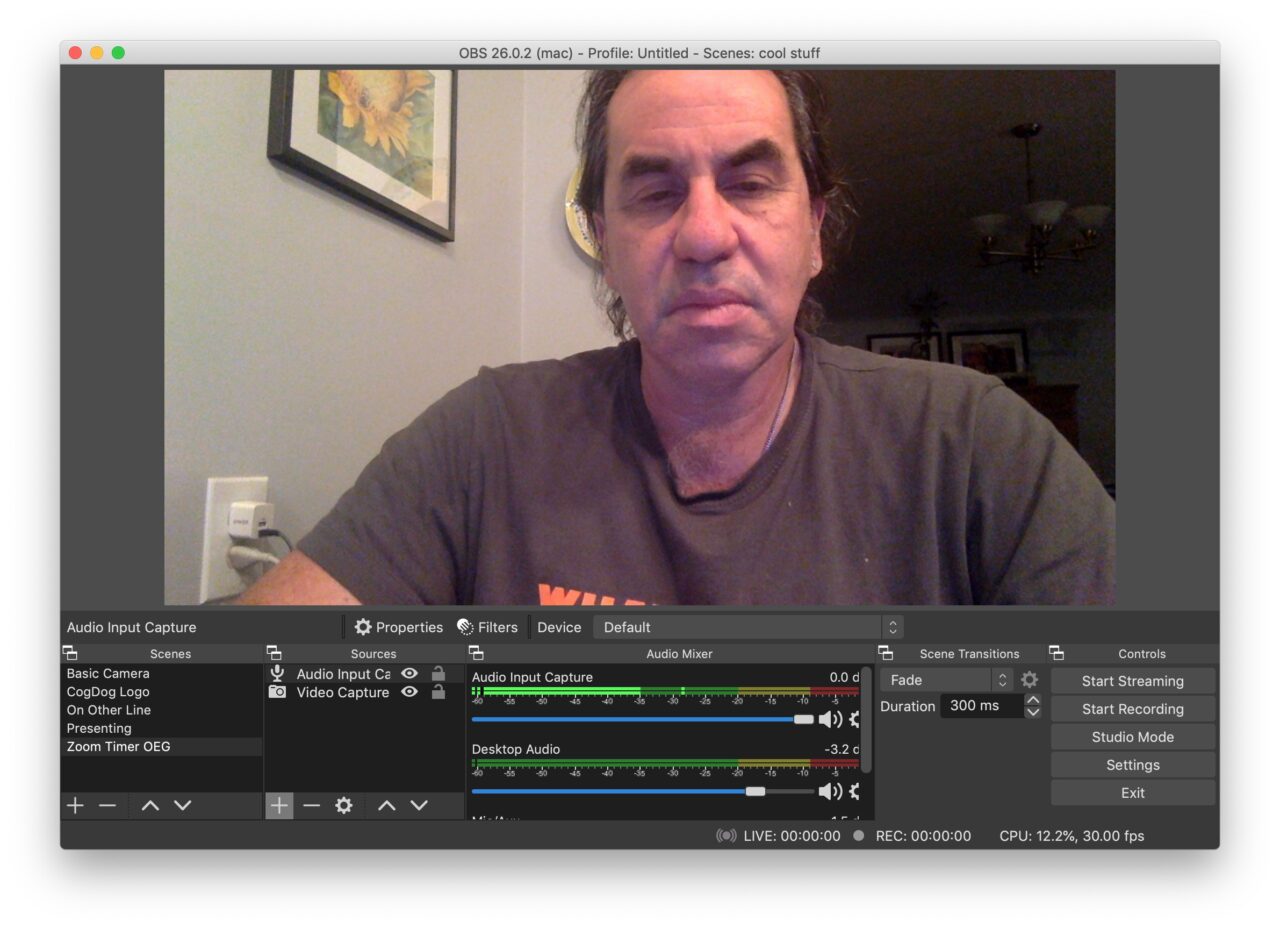Remove the selected scene with minus icon
Image resolution: width=1280 pixels, height=929 pixels.
point(108,805)
